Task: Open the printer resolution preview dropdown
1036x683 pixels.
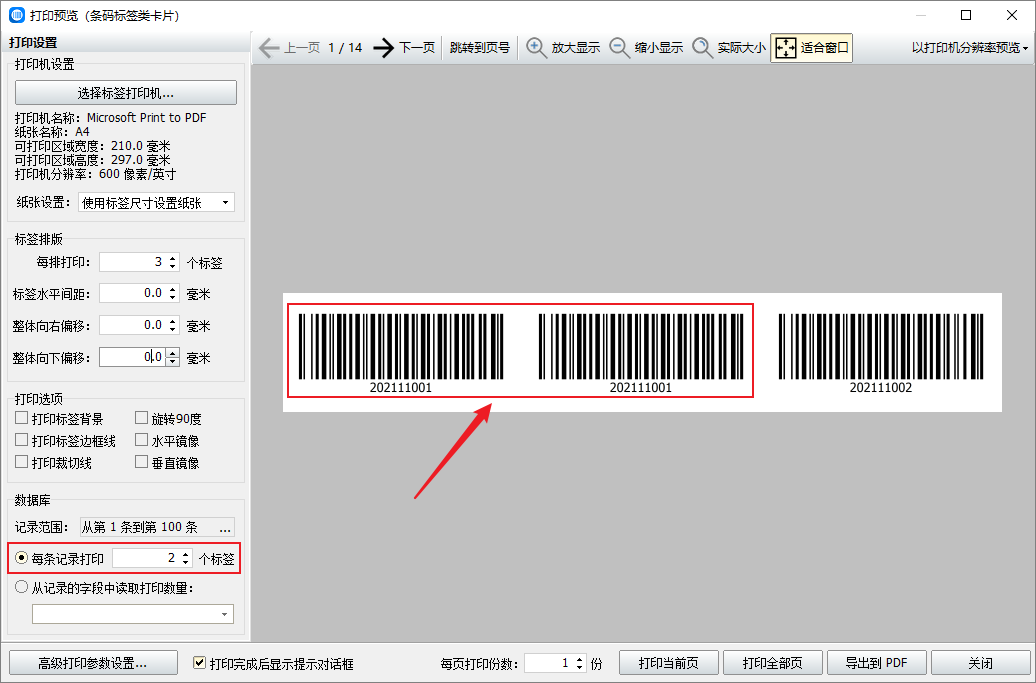Action: tap(969, 48)
